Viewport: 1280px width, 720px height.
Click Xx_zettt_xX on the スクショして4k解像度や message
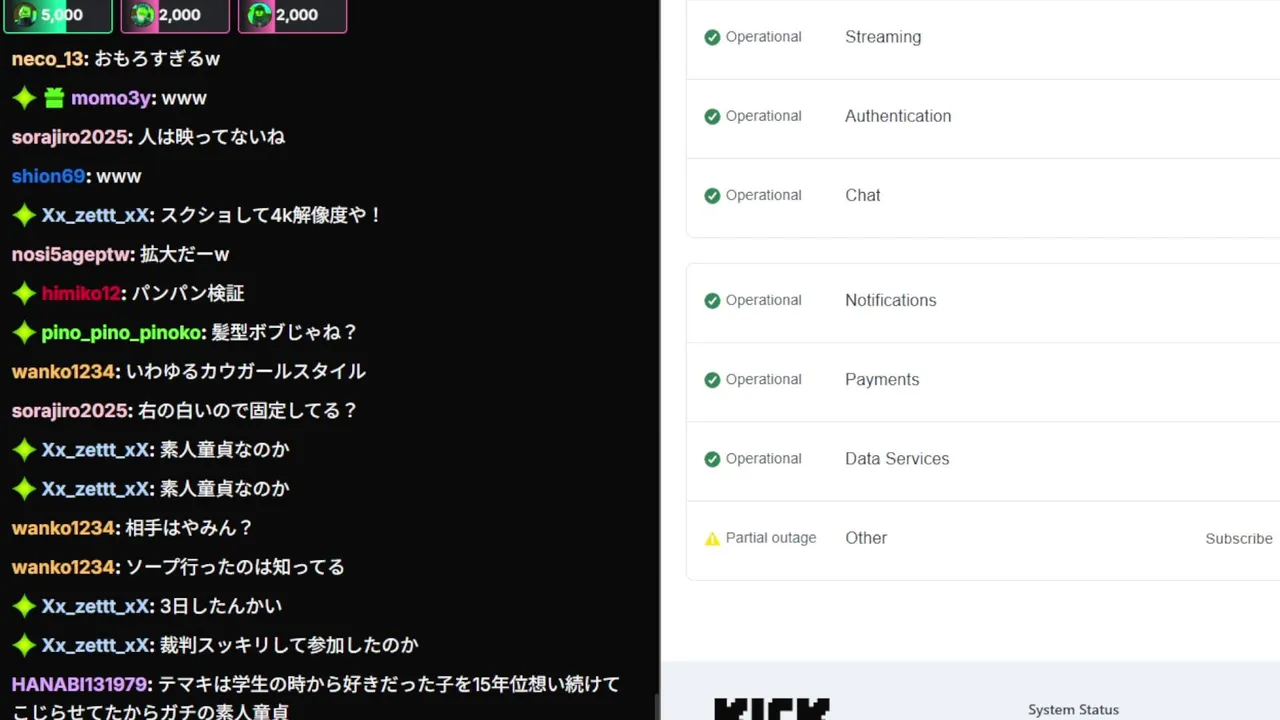[x=96, y=215]
